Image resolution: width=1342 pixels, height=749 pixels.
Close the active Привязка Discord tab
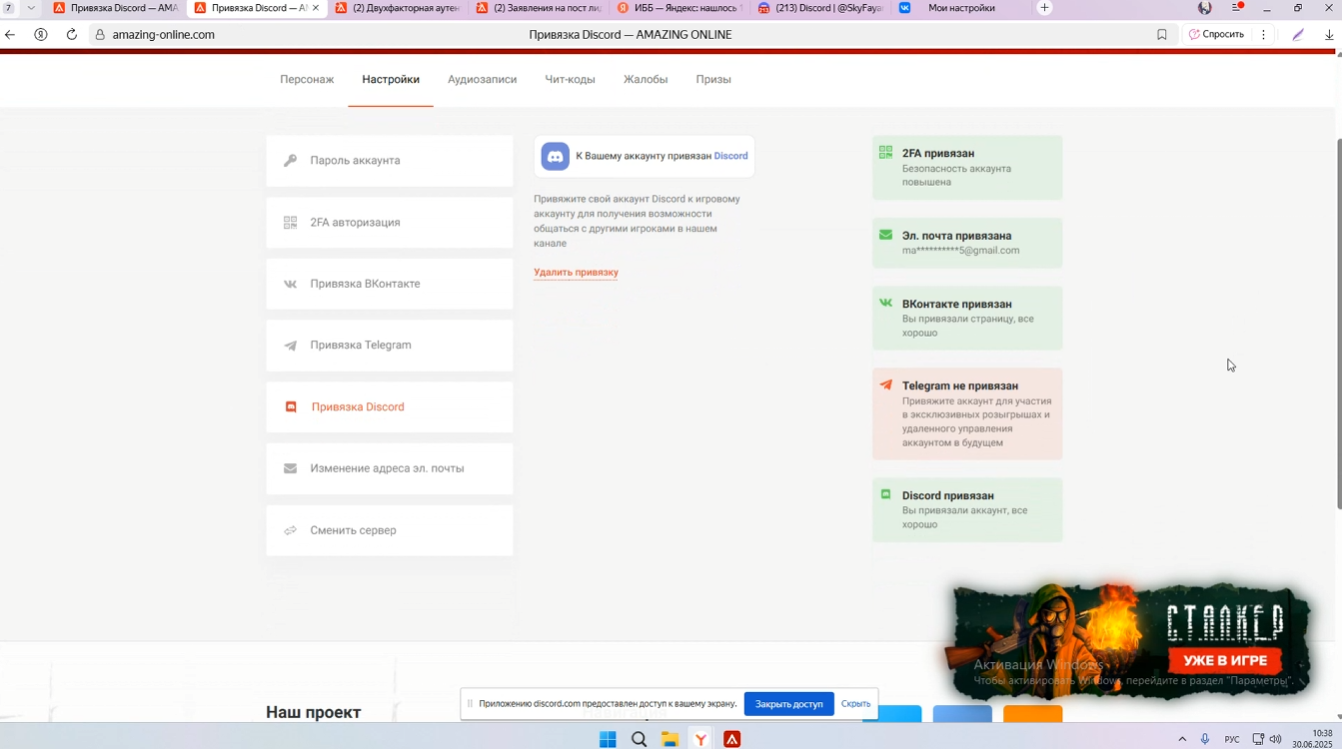pyautogui.click(x=315, y=8)
